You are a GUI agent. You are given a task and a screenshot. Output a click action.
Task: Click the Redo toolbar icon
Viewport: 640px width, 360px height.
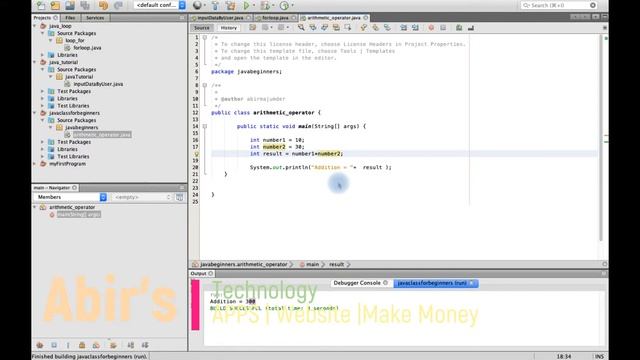pos(118,5)
